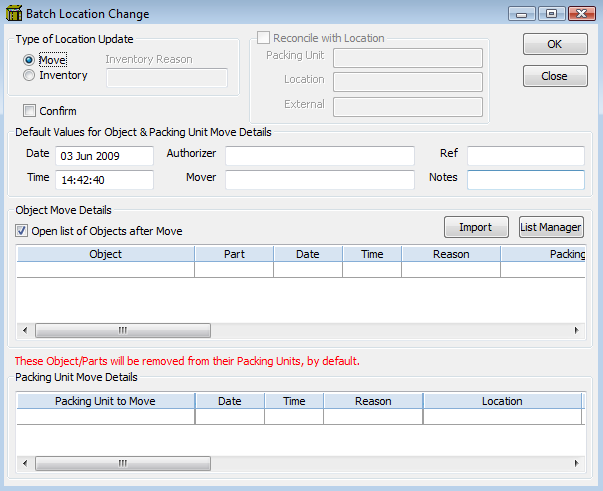
Task: Click the empty Part cell in first row
Action: (x=234, y=270)
